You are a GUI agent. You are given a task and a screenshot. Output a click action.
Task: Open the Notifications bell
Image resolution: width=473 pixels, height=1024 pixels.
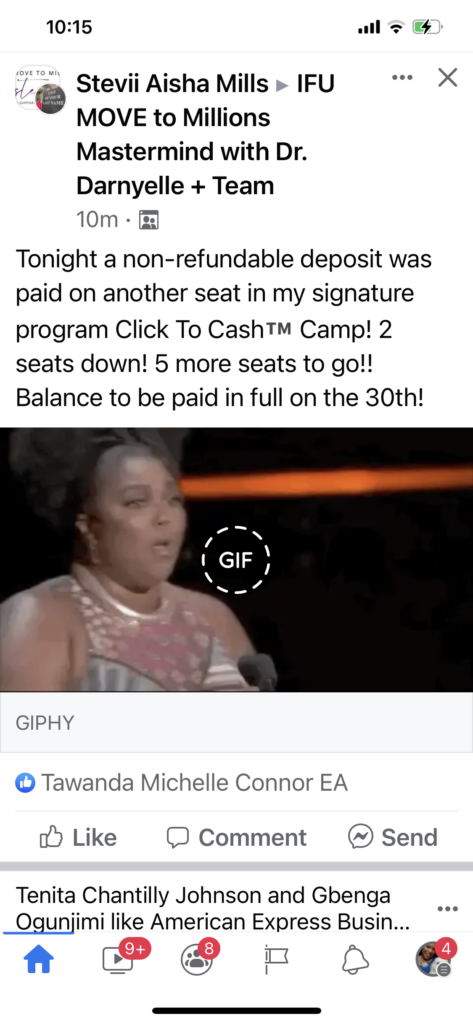click(355, 959)
